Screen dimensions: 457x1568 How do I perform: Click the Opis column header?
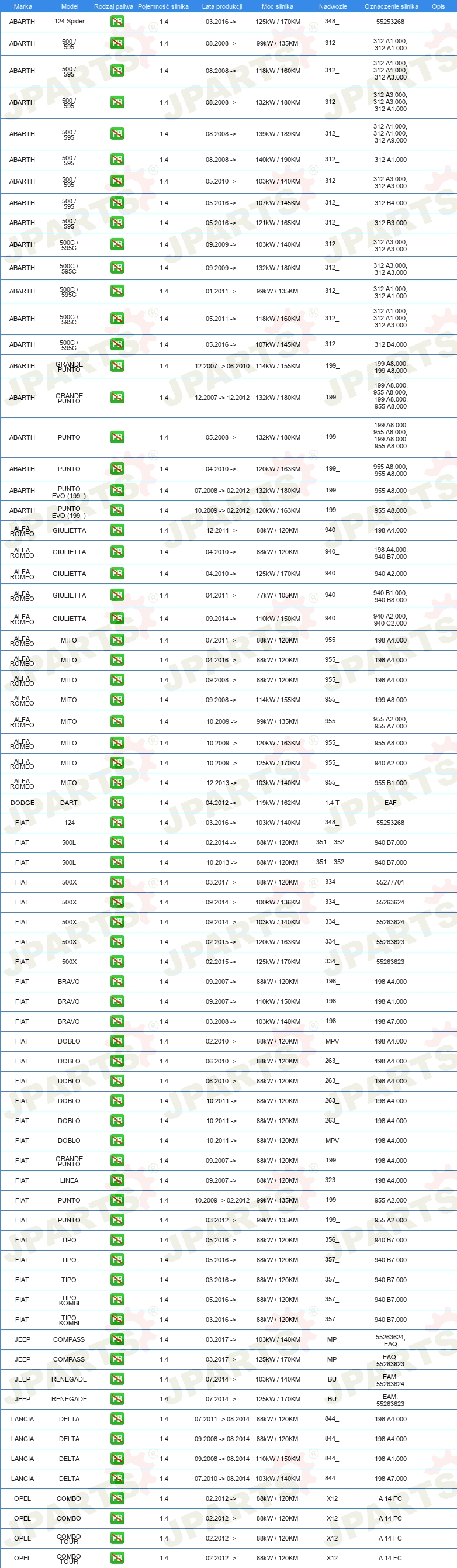(438, 6)
